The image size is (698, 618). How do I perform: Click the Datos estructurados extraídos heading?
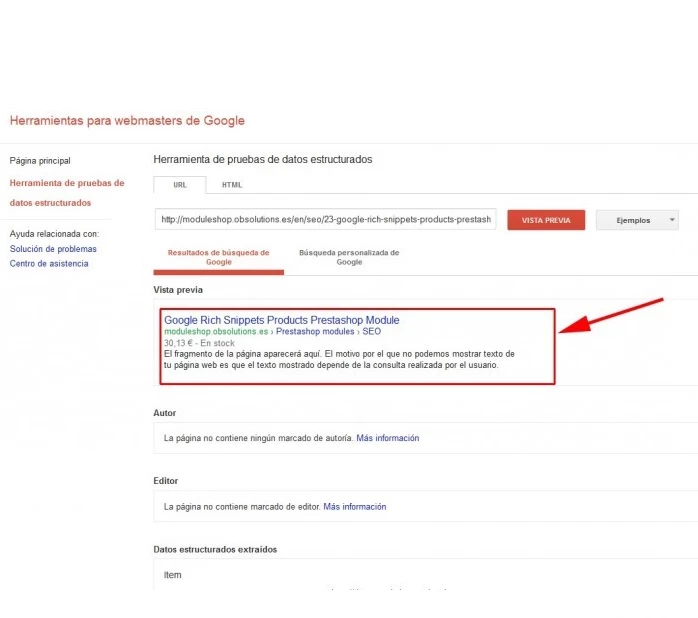click(x=215, y=549)
